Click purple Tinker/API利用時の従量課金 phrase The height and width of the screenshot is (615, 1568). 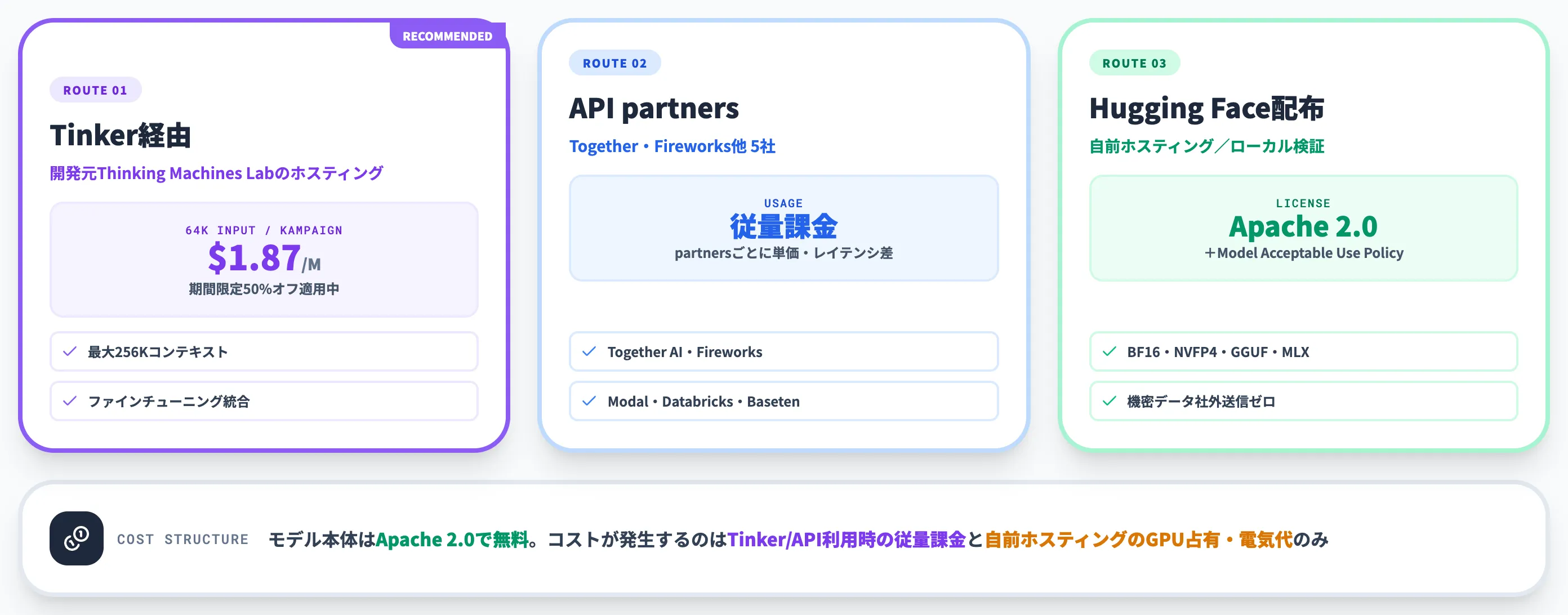(847, 540)
